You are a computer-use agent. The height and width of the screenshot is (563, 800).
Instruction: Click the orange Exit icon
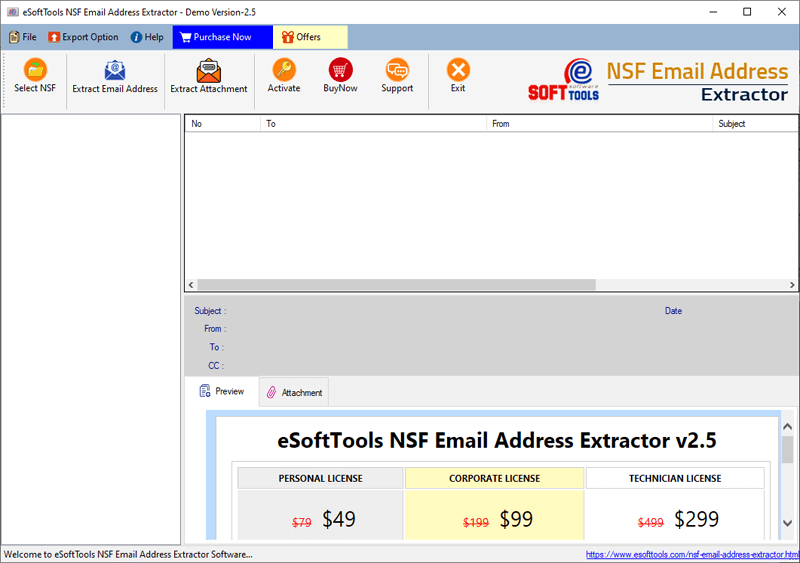(x=458, y=69)
